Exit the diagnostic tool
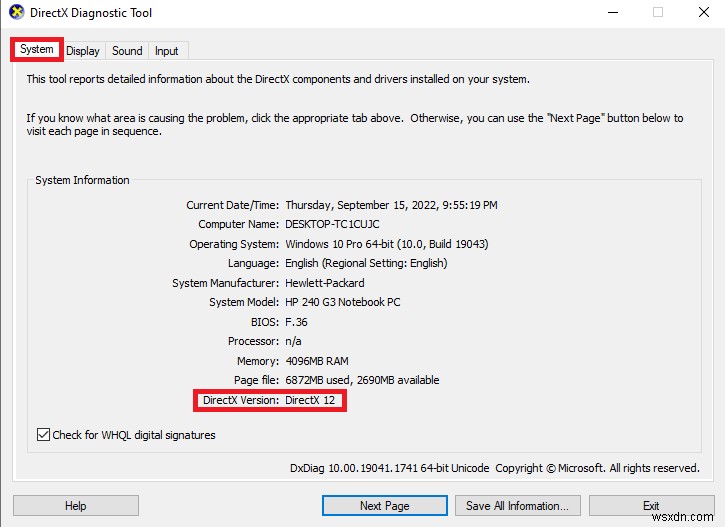 click(651, 506)
